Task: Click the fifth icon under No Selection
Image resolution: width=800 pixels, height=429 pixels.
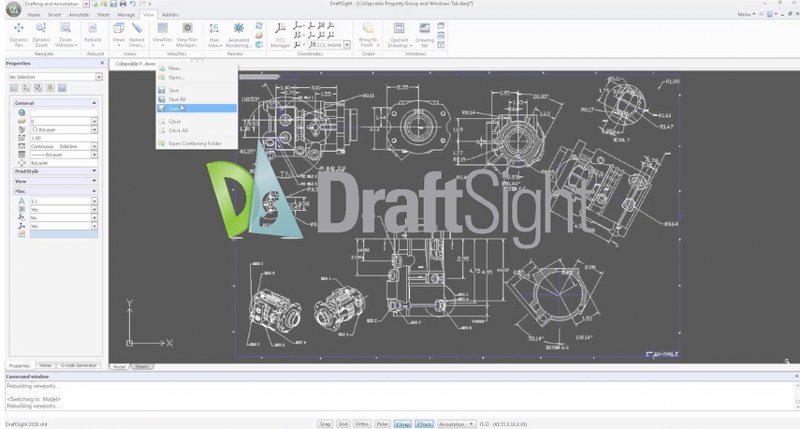Action: 62,88
